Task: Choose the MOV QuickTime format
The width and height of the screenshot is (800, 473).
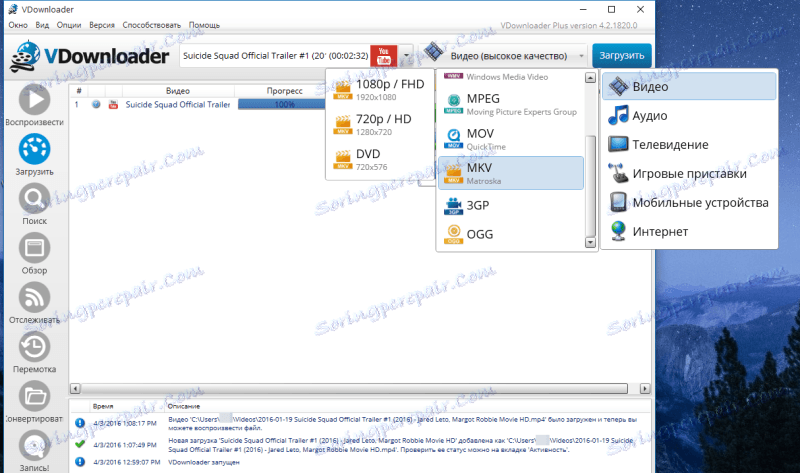Action: coord(511,139)
